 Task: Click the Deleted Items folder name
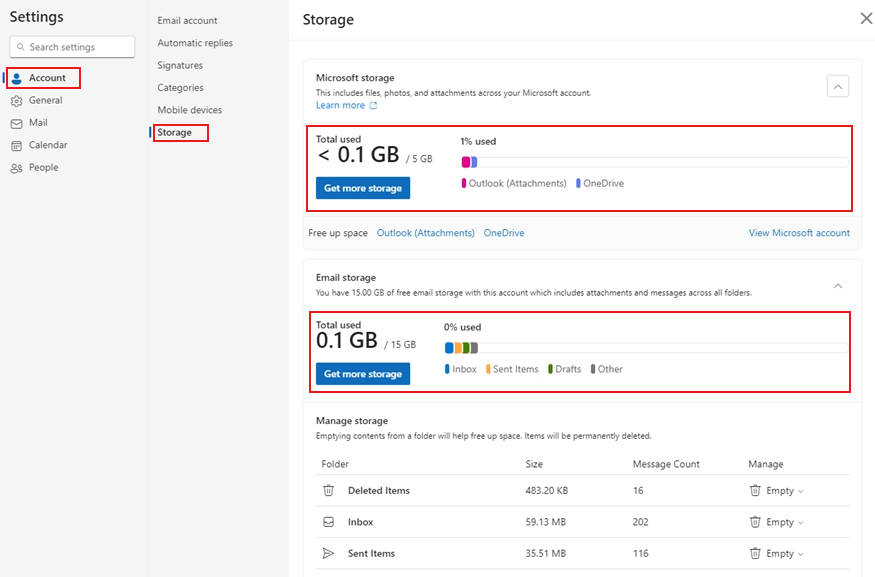tap(378, 491)
